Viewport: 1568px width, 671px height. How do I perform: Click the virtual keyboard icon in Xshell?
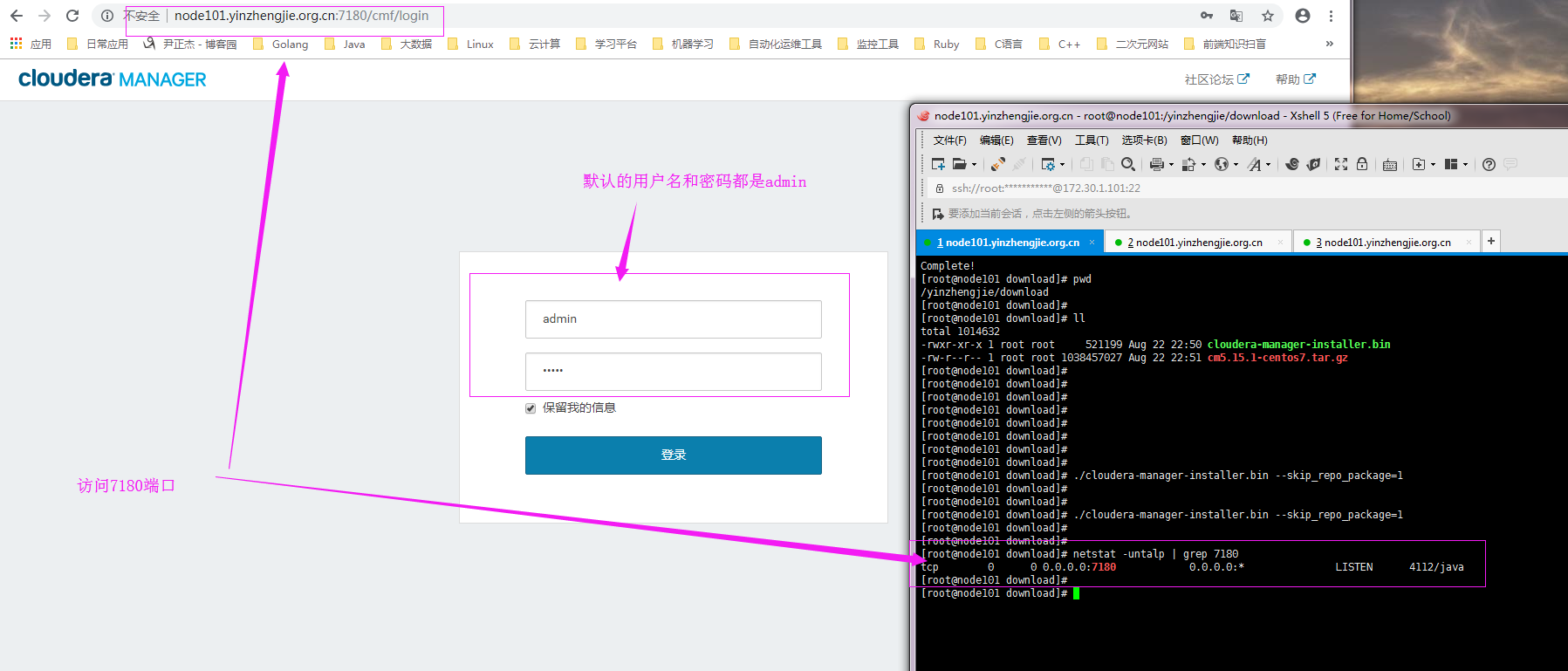pyautogui.click(x=1390, y=165)
